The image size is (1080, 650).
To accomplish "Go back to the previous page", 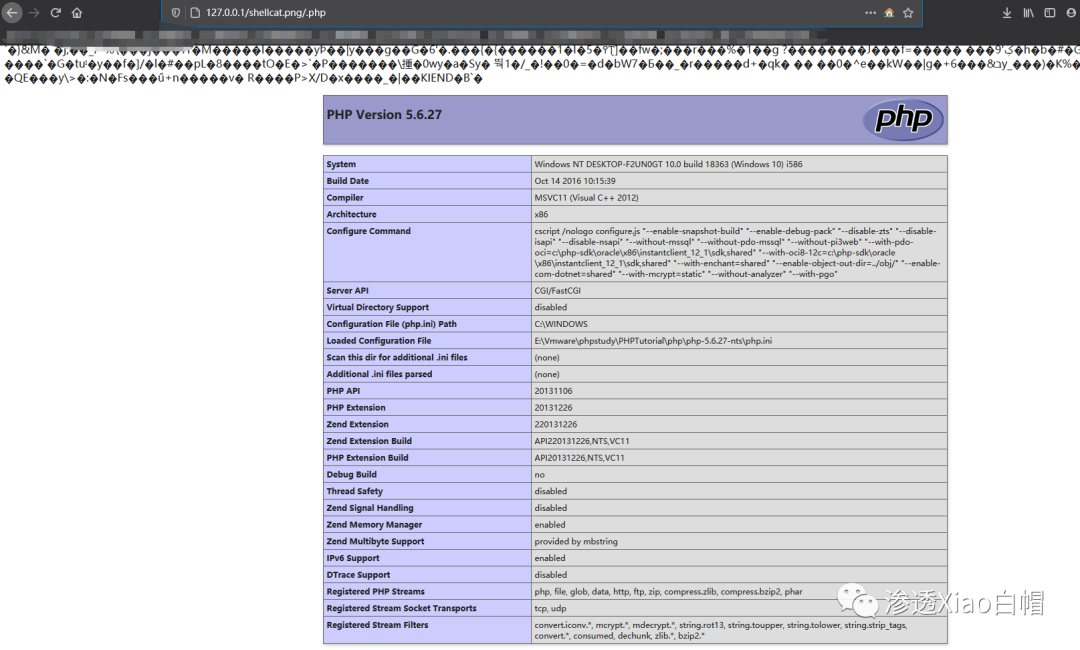I will (x=12, y=12).
